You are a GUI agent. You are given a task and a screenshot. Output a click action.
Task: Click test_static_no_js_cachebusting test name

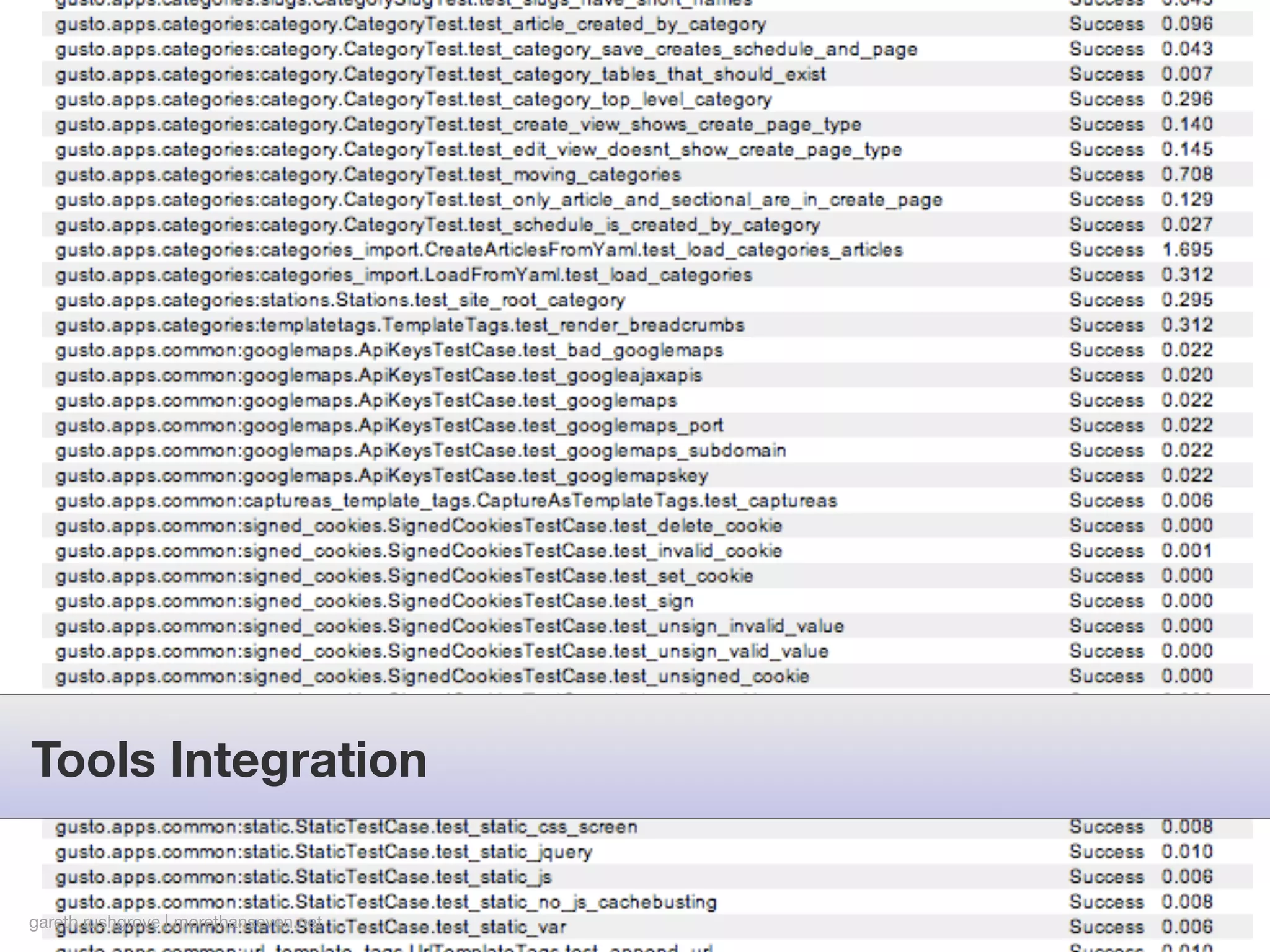click(386, 902)
